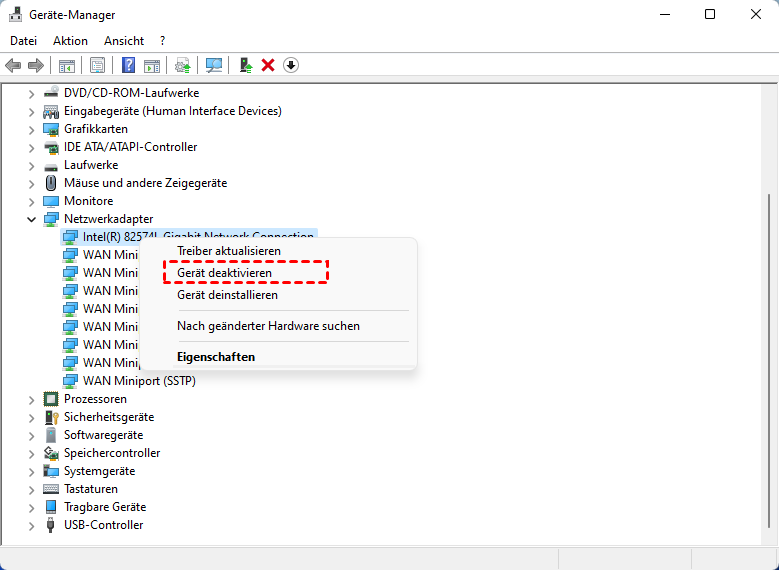This screenshot has height=570, width=779.
Task: Click the vertical scrollbar thumb
Action: click(x=769, y=361)
